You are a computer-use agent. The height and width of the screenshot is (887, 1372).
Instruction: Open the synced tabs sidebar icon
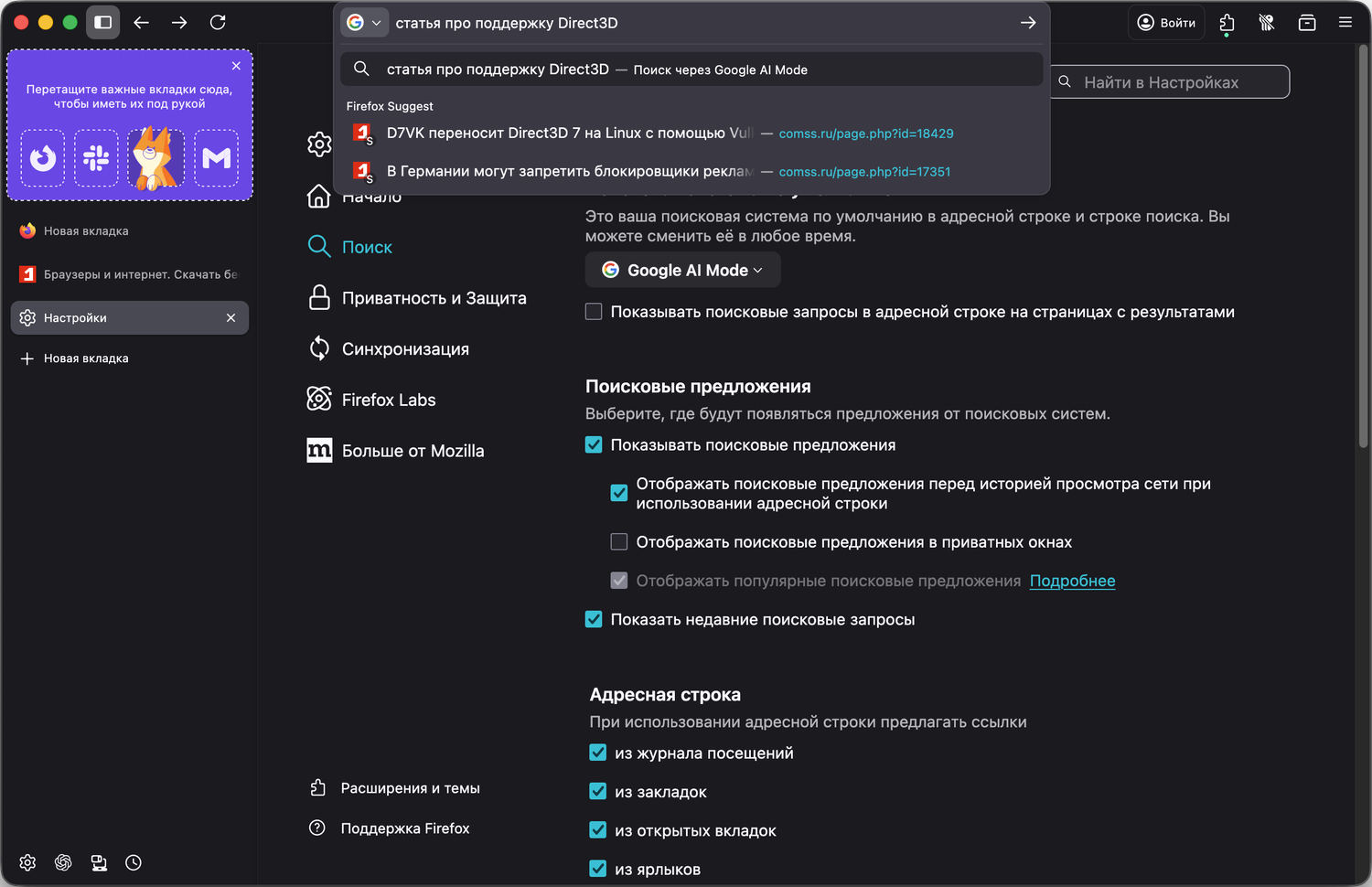(99, 862)
